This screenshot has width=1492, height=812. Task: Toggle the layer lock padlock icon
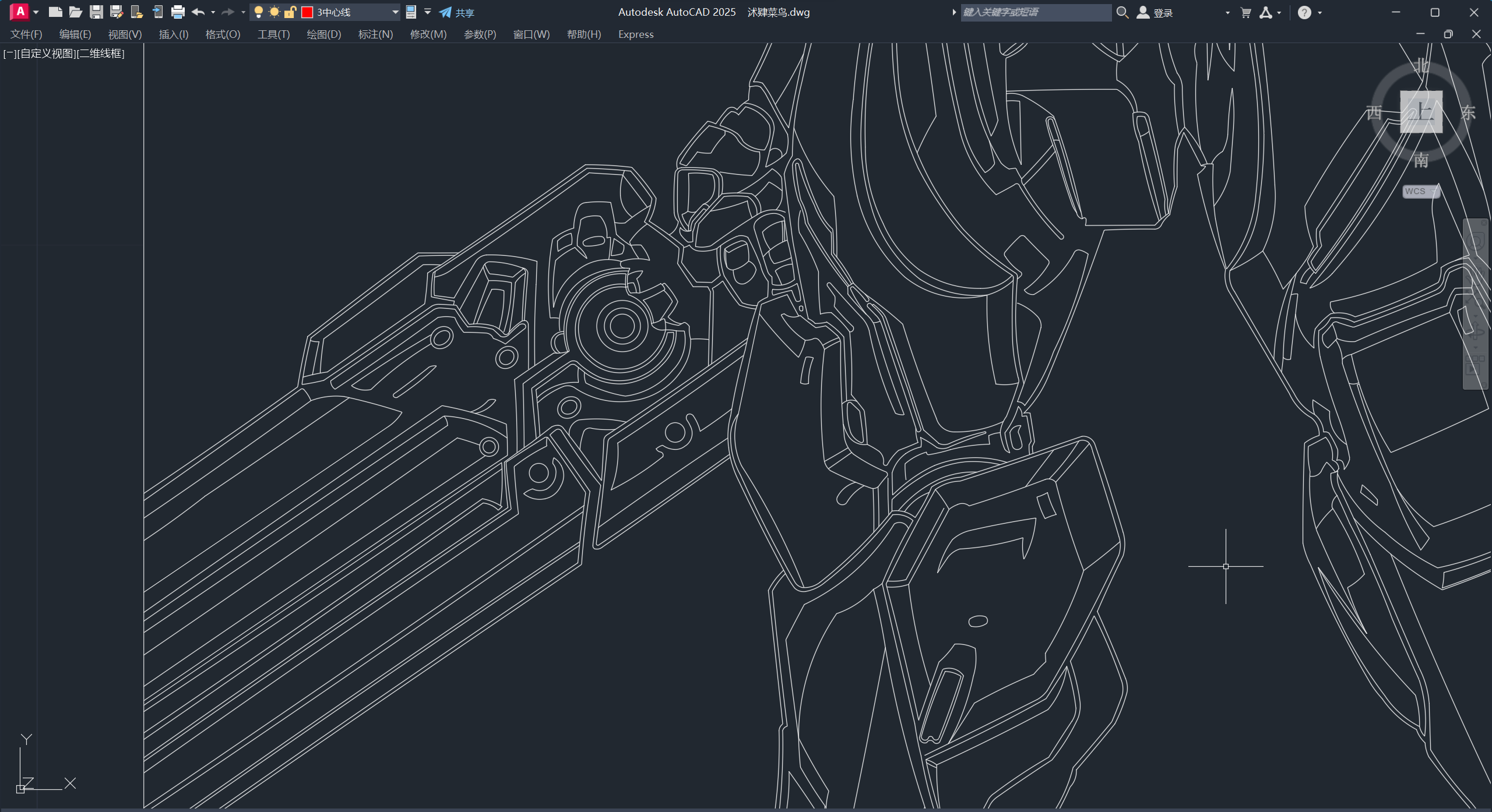(290, 12)
